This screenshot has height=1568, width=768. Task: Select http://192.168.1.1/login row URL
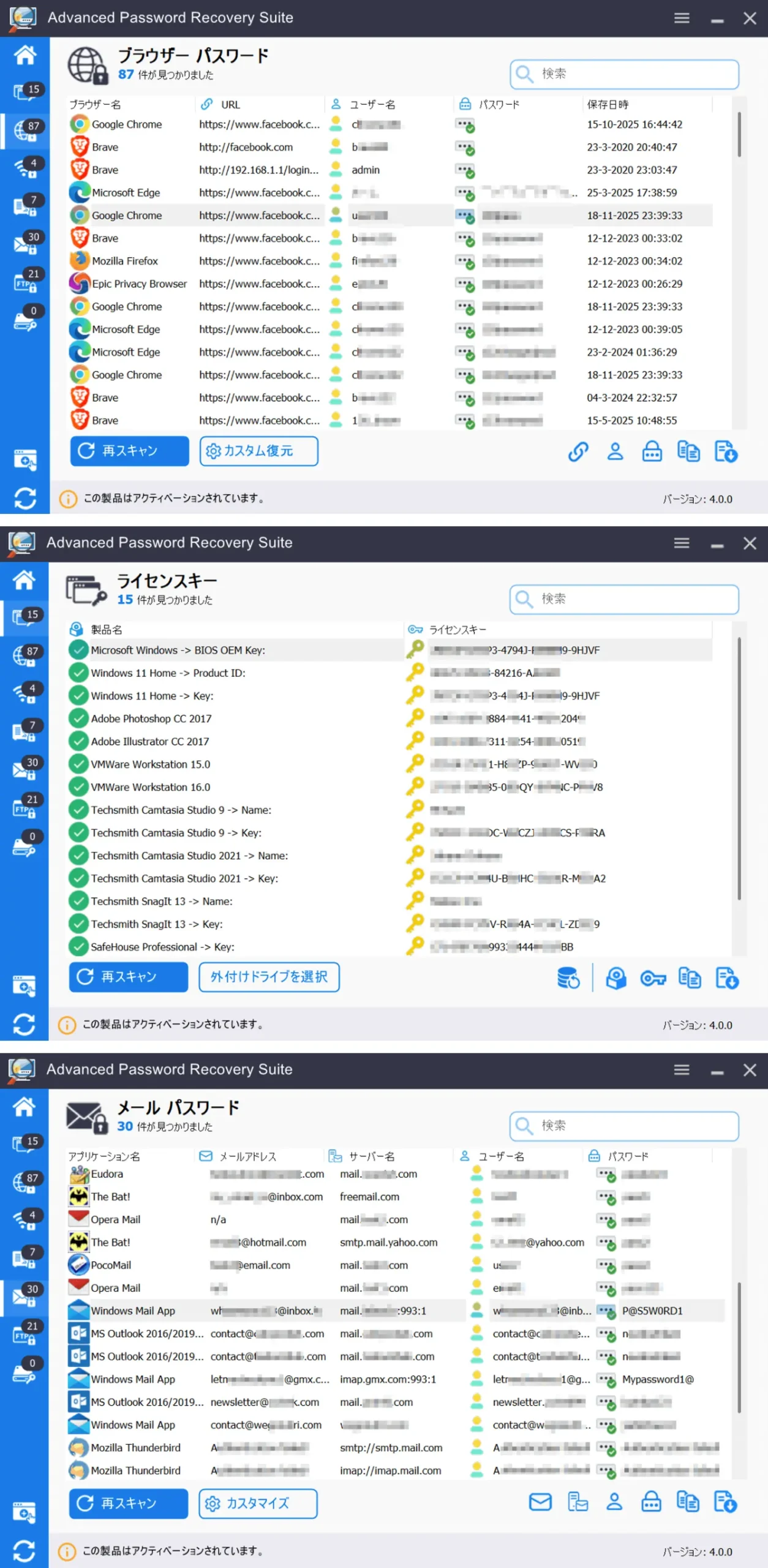click(259, 170)
